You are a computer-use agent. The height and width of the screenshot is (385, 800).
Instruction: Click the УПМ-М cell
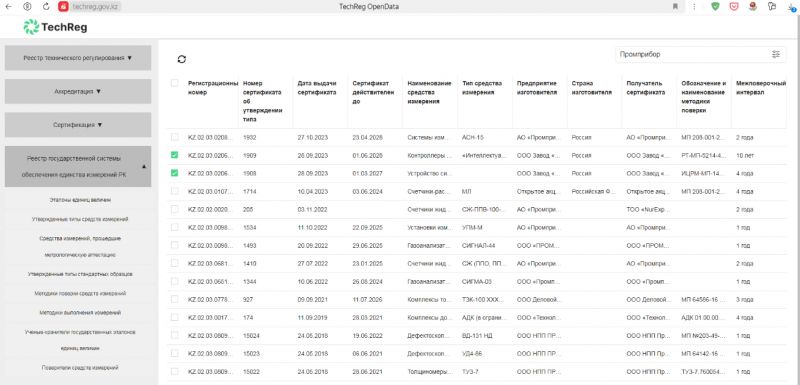pos(473,227)
